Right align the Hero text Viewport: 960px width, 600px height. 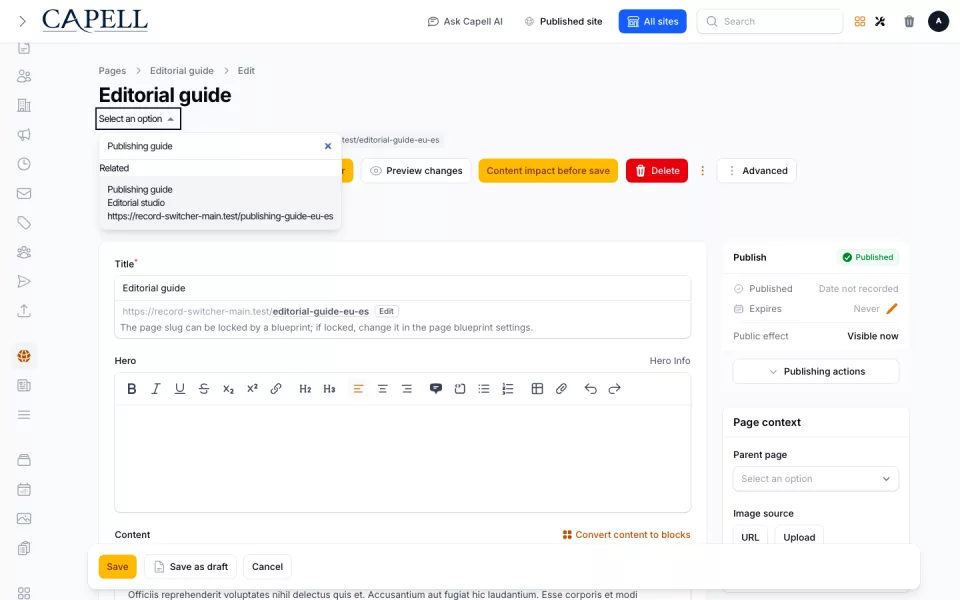[x=407, y=389]
